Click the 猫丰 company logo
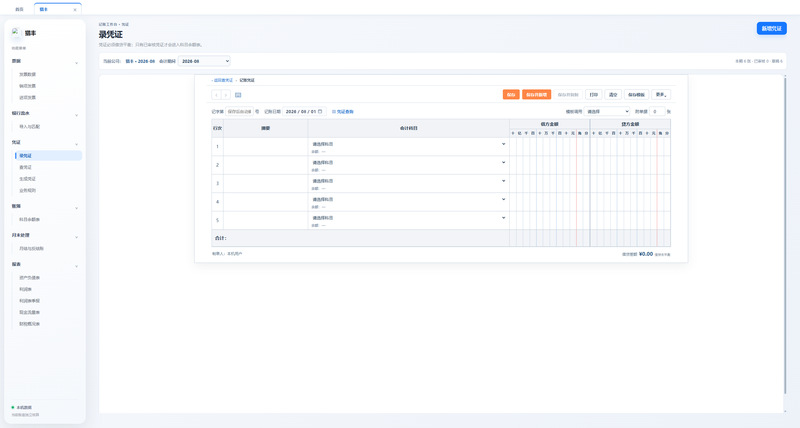800x428 pixels. pos(16,33)
